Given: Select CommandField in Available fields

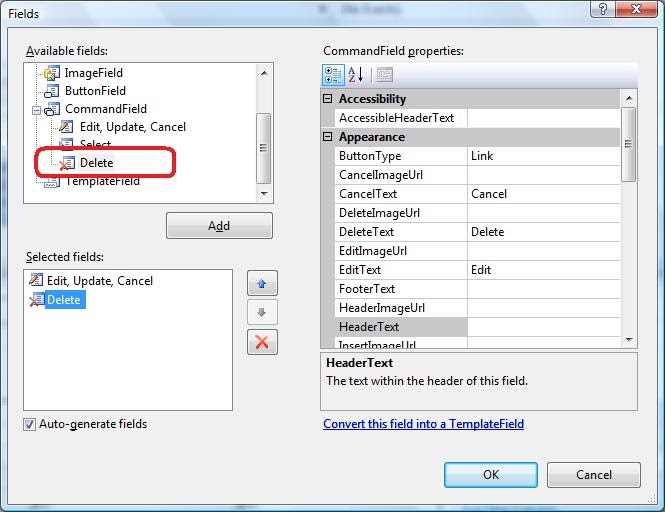Looking at the screenshot, I should 106,109.
